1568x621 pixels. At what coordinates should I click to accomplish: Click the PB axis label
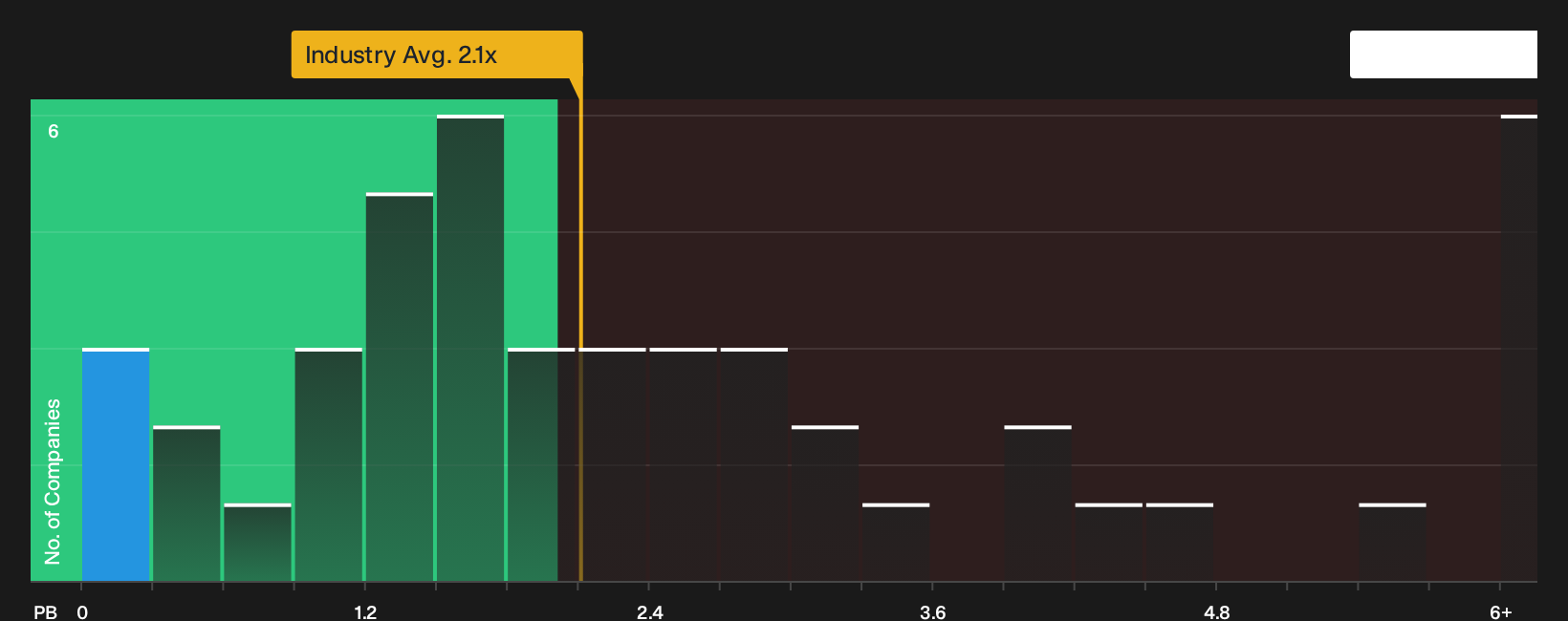(x=45, y=611)
